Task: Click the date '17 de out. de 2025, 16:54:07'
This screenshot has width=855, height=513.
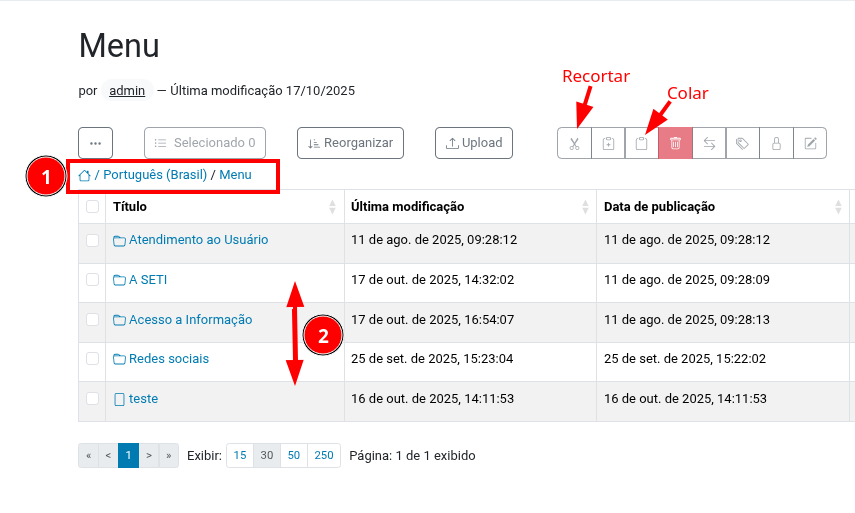Action: pyautogui.click(x=432, y=319)
